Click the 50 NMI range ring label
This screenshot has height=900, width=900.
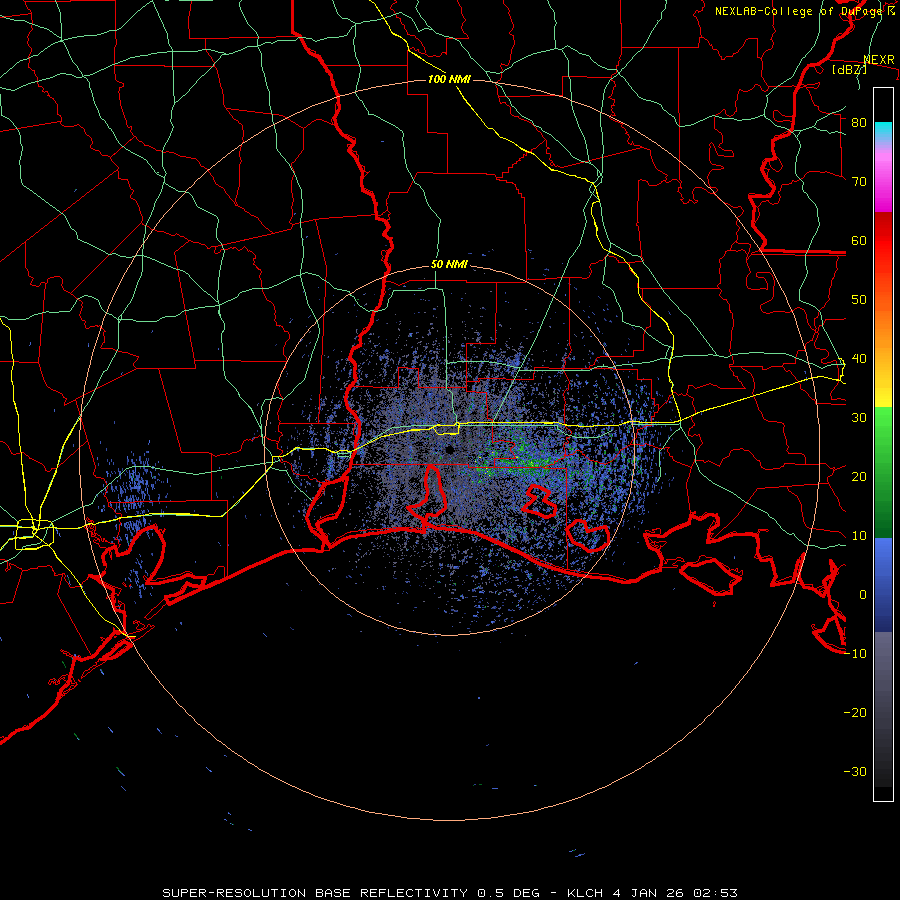click(449, 265)
